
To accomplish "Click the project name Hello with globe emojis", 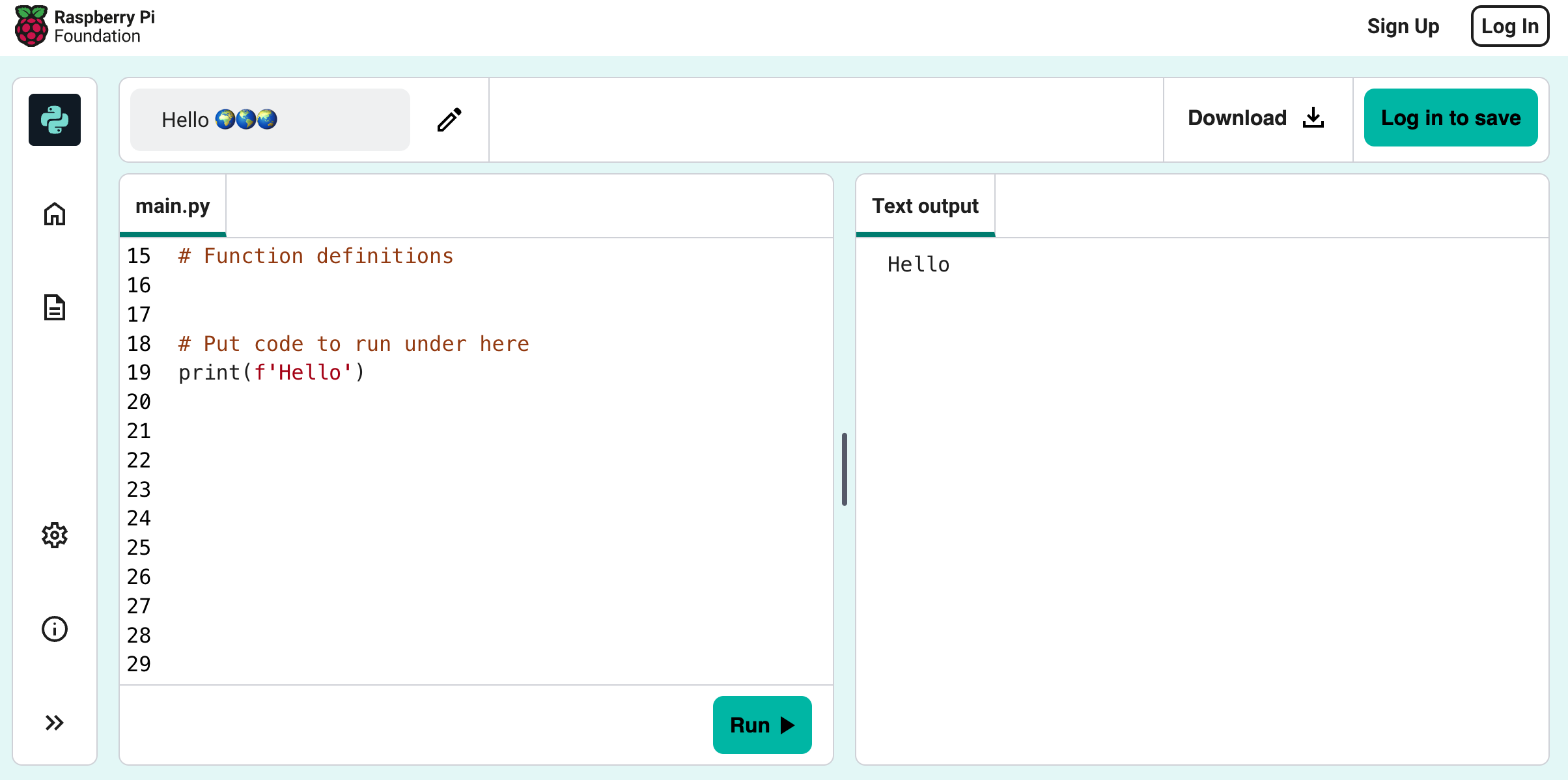I will click(270, 119).
